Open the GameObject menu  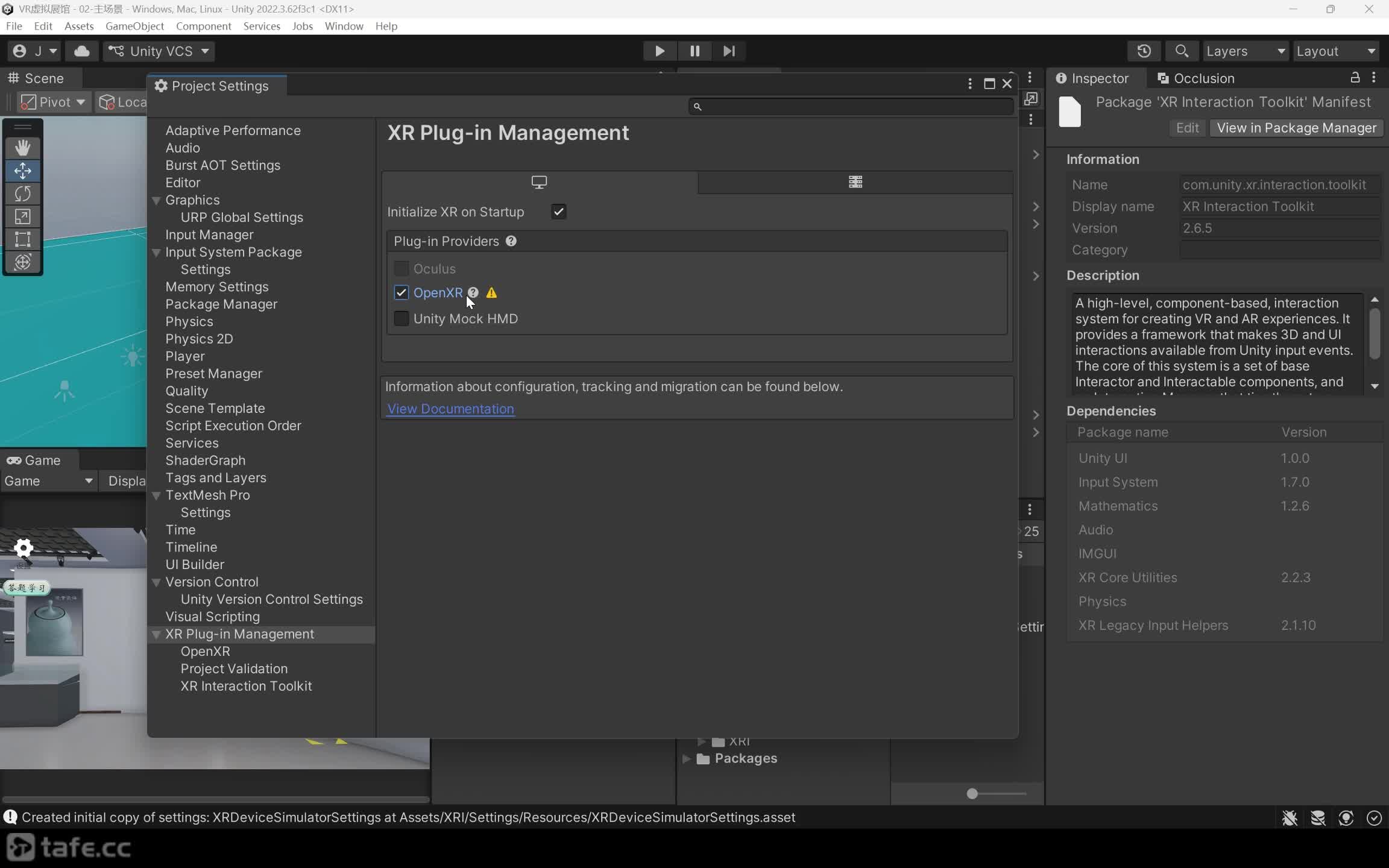pos(134,26)
